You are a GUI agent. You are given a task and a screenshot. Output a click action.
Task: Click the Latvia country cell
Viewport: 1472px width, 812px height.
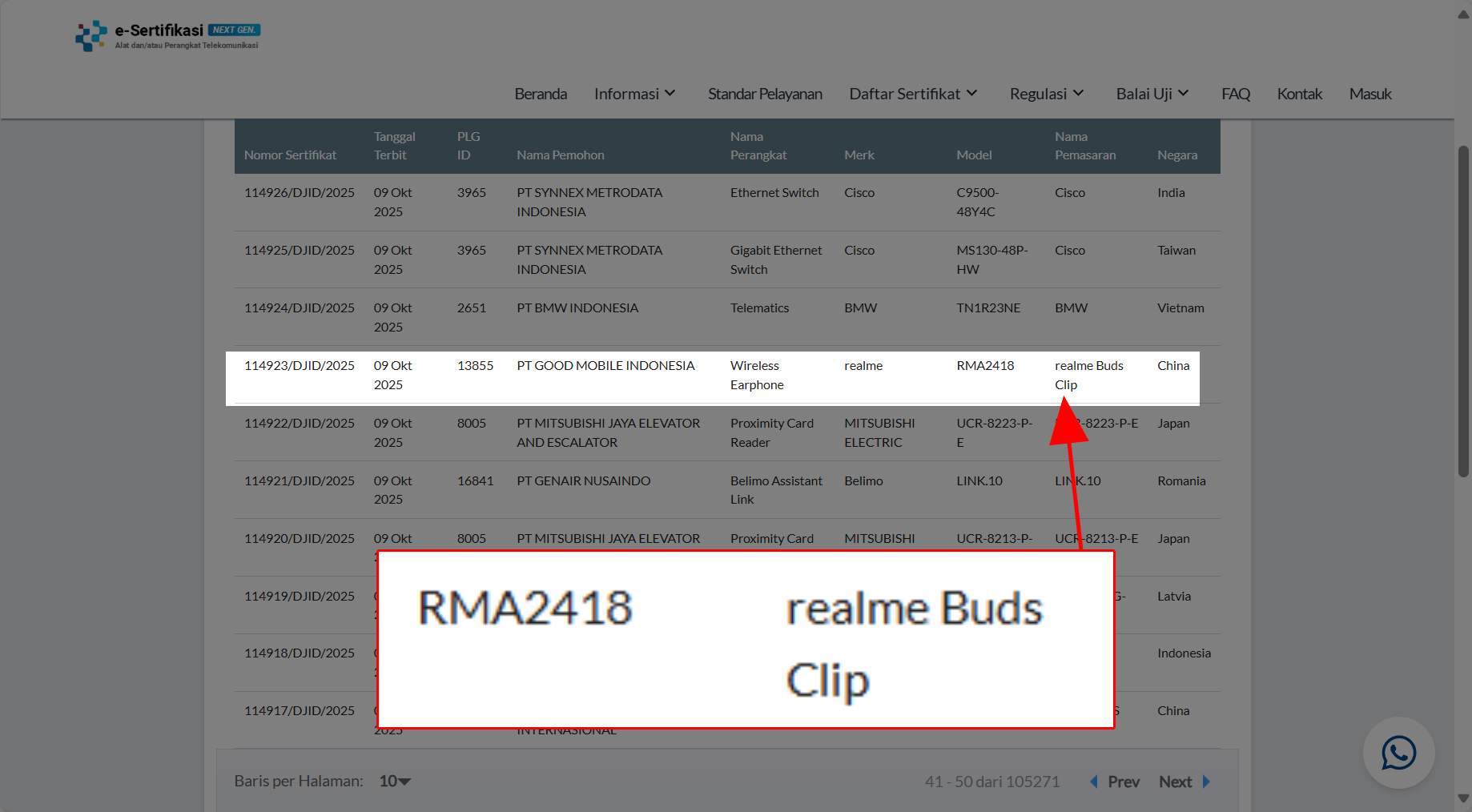click(x=1174, y=596)
